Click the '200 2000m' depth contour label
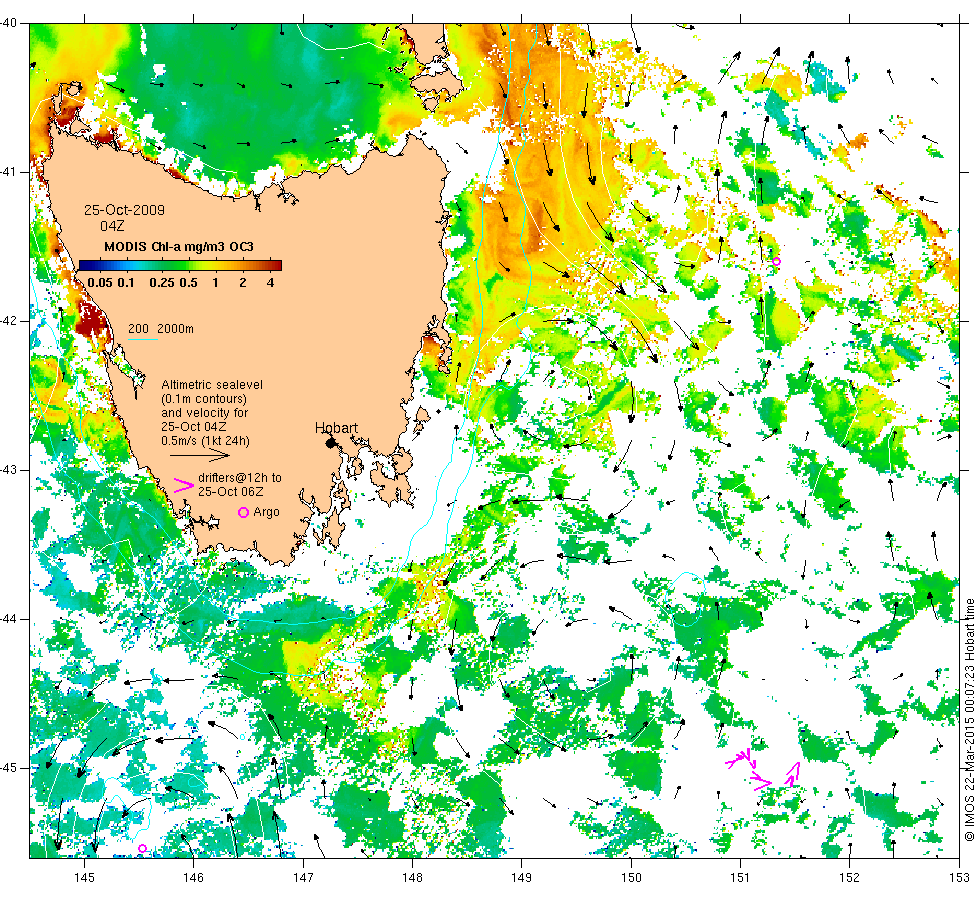Screen dimensions: 980x900 point(161,329)
